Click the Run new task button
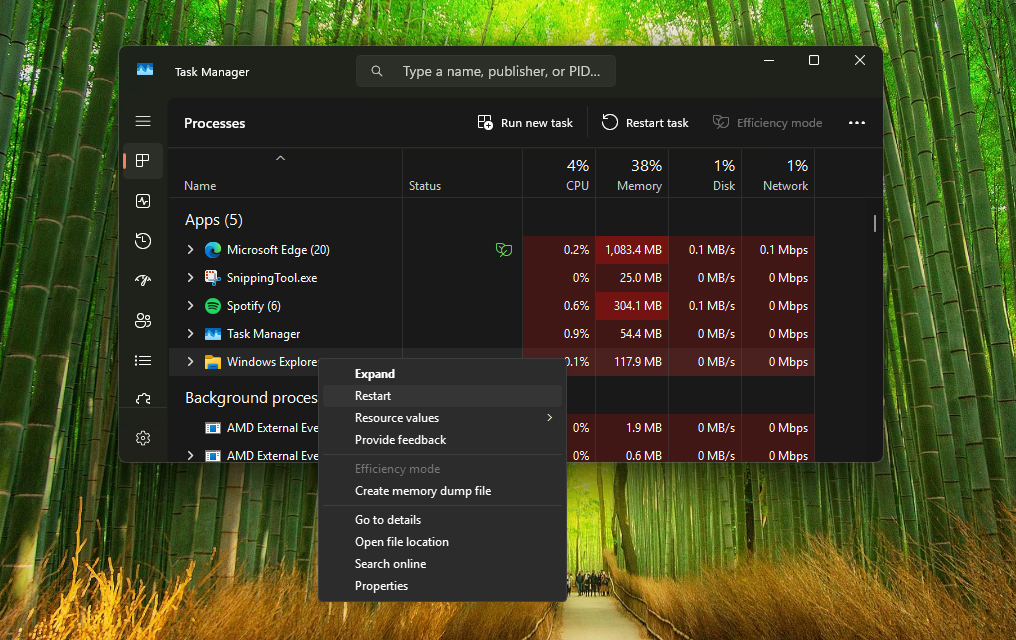This screenshot has width=1016, height=640. coord(526,123)
